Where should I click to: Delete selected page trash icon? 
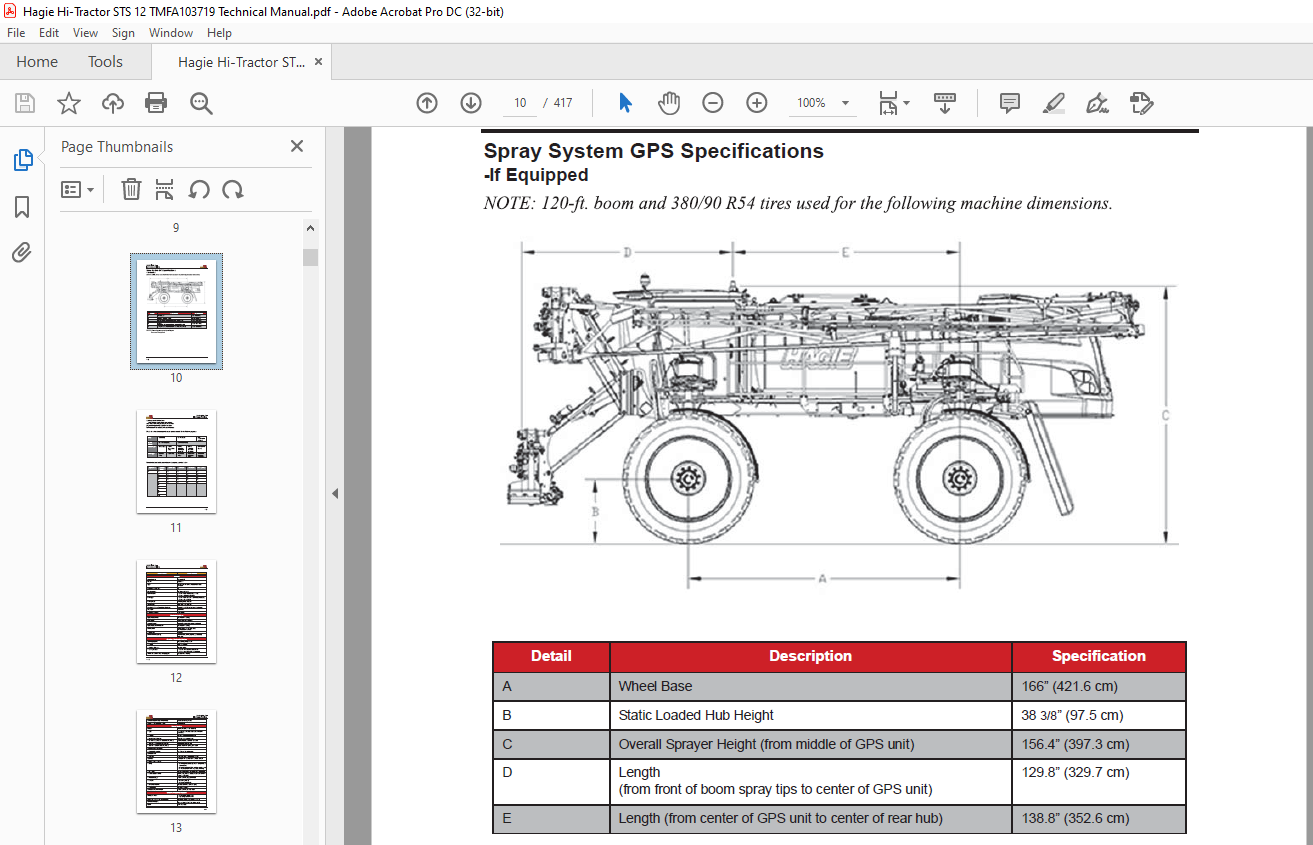131,189
